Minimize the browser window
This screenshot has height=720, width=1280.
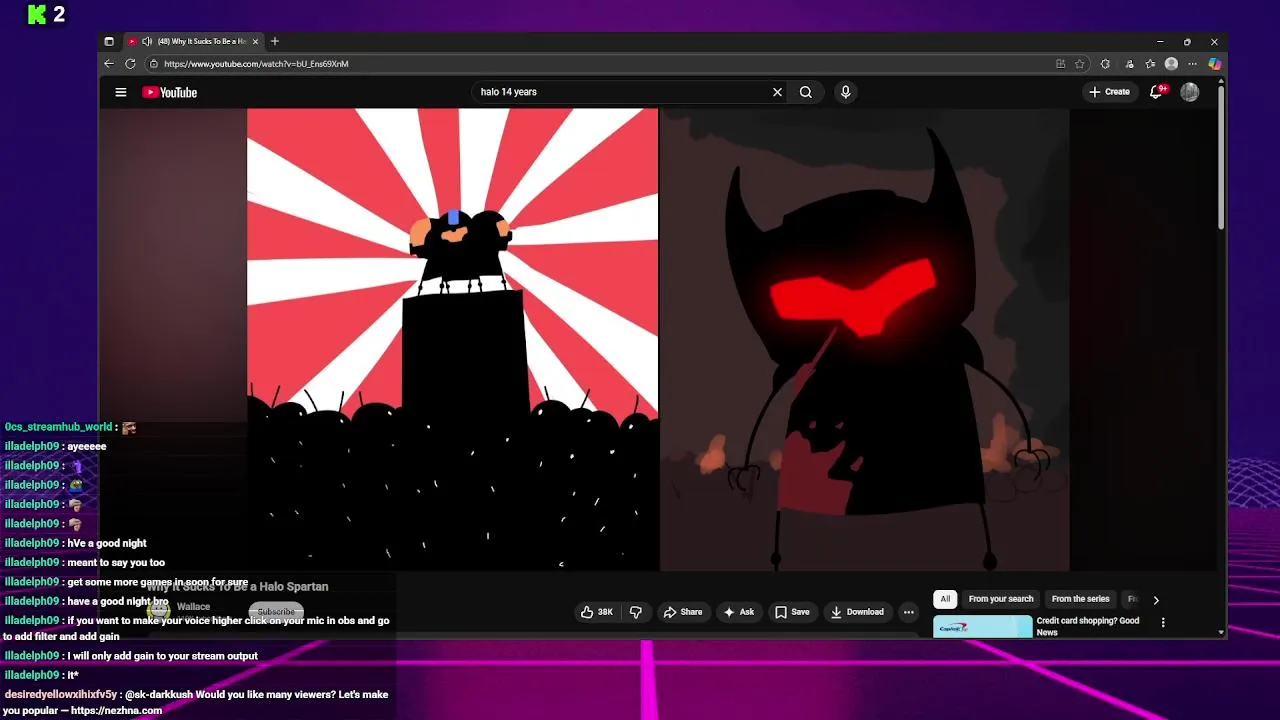click(x=1160, y=42)
